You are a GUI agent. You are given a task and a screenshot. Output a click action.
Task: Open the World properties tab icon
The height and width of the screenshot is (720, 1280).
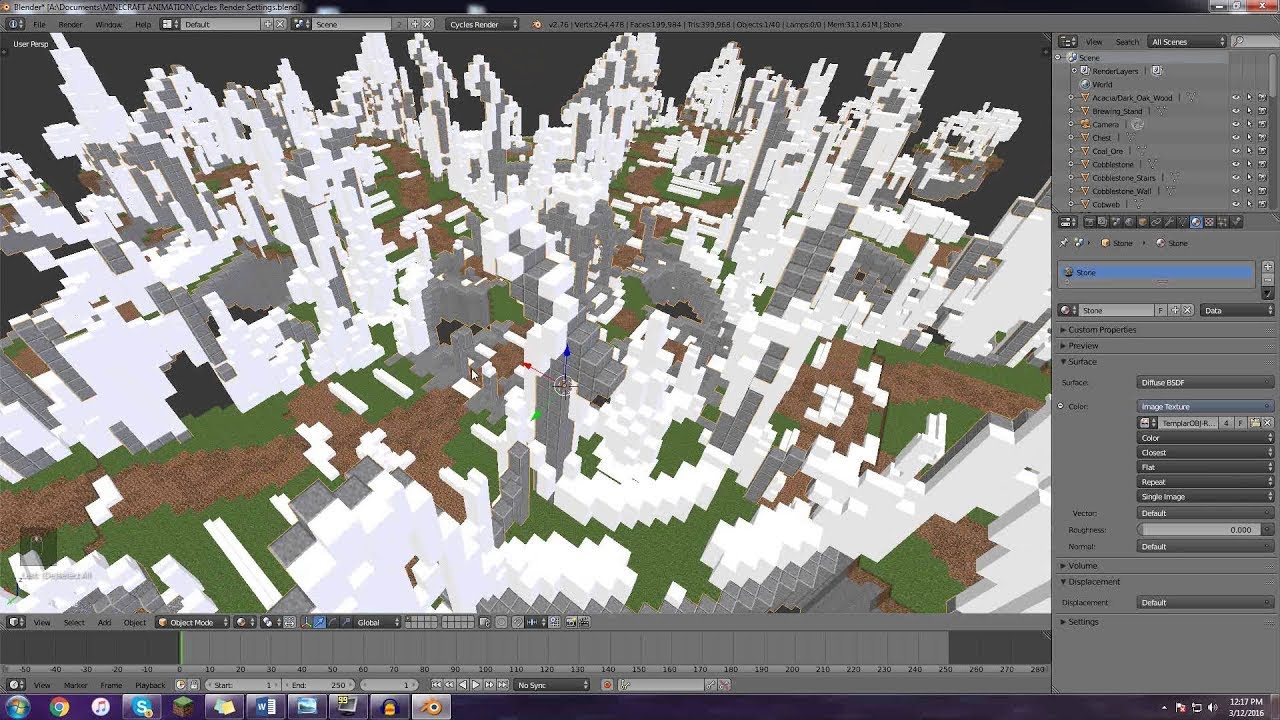click(x=1129, y=221)
